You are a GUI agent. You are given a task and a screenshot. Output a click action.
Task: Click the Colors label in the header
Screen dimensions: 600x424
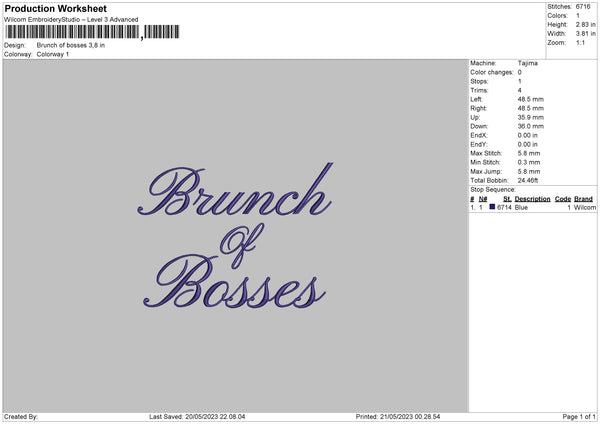coord(557,16)
